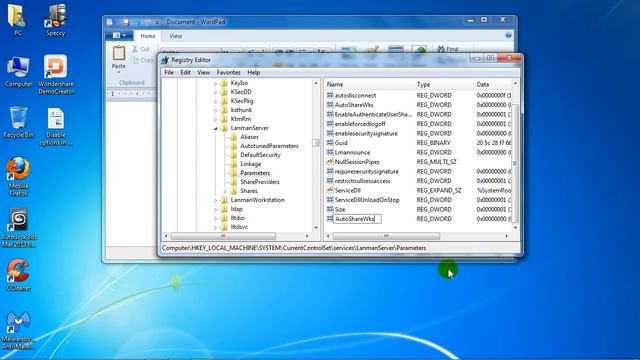640x360 pixels.
Task: Click the Aliases folder icon in tree
Action: [x=233, y=137]
